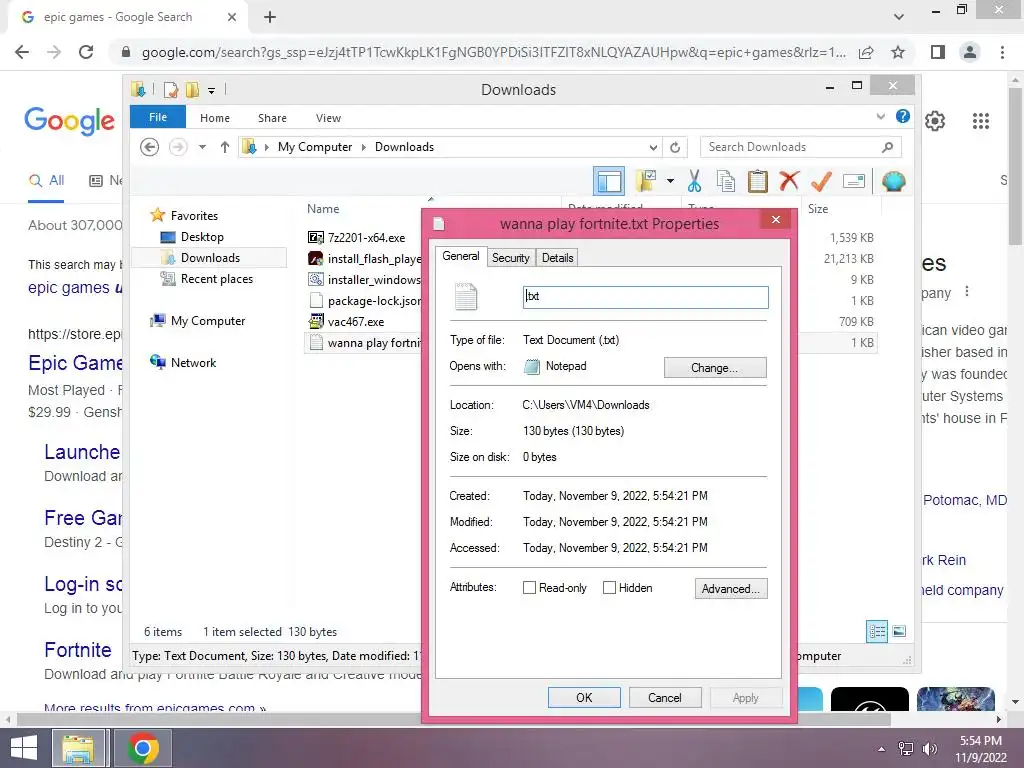The width and height of the screenshot is (1024, 768).
Task: Toggle the navigation pane toolbar icon
Action: pyautogui.click(x=609, y=181)
